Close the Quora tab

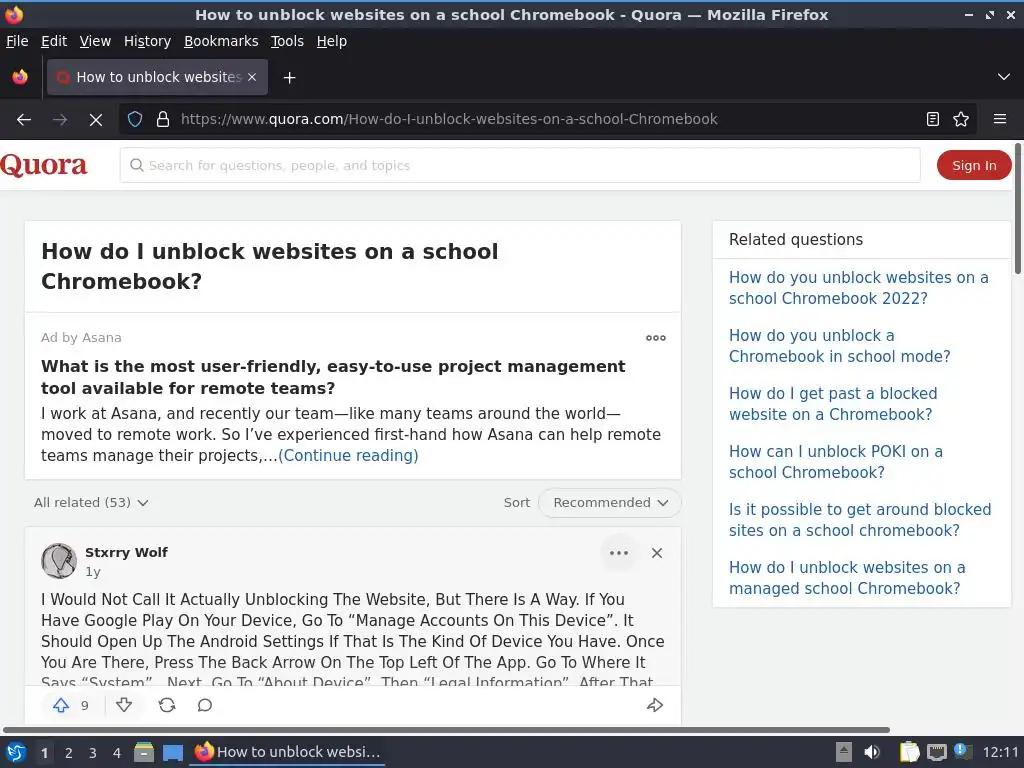click(x=252, y=77)
